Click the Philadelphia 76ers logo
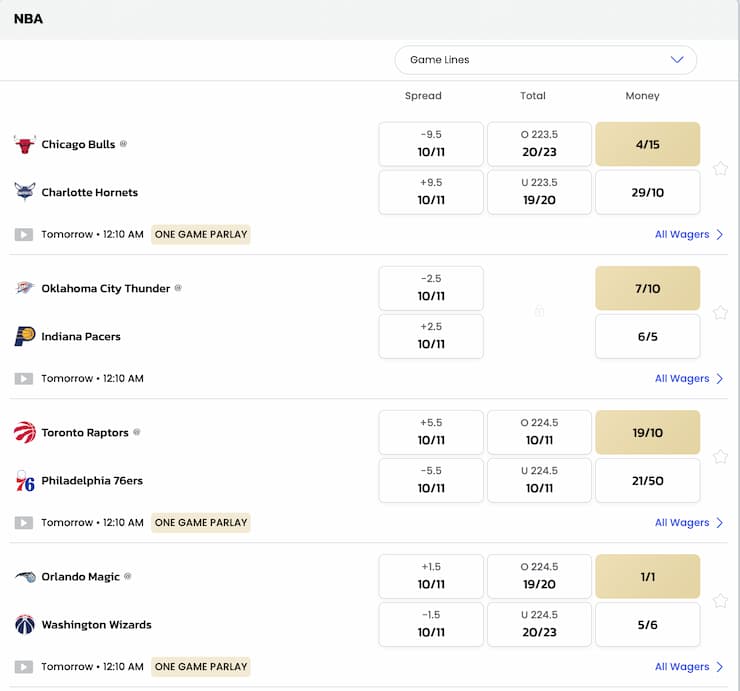Image resolution: width=740 pixels, height=691 pixels. point(25,481)
